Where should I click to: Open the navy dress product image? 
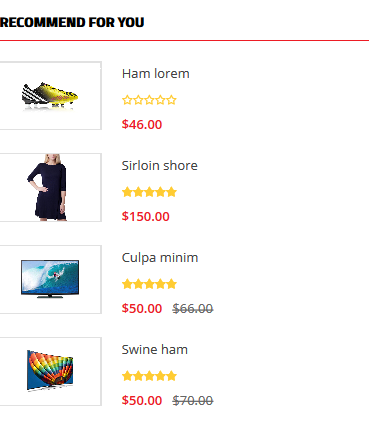click(50, 188)
